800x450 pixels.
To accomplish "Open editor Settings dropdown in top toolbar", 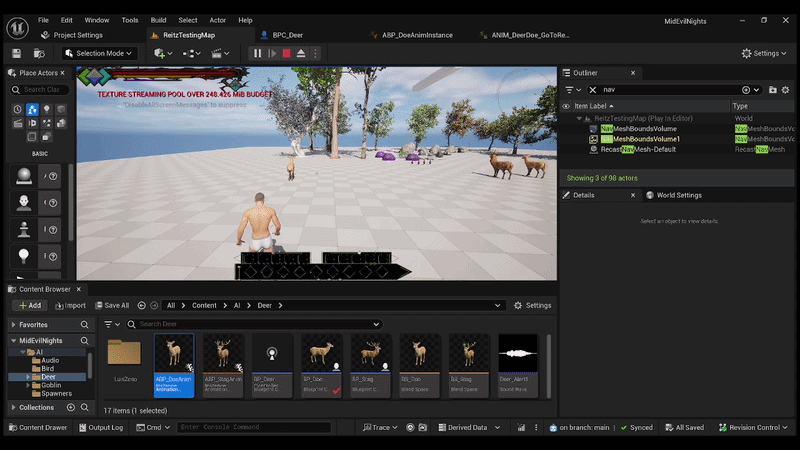I will point(764,53).
